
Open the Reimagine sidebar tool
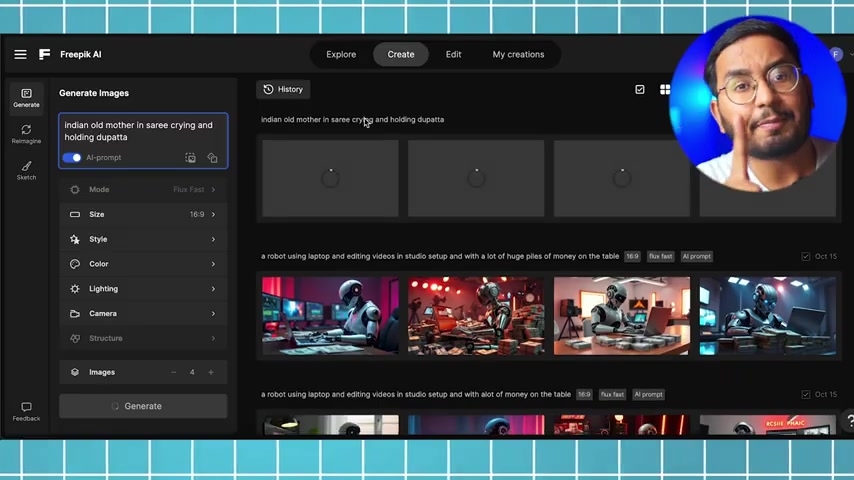(26, 134)
